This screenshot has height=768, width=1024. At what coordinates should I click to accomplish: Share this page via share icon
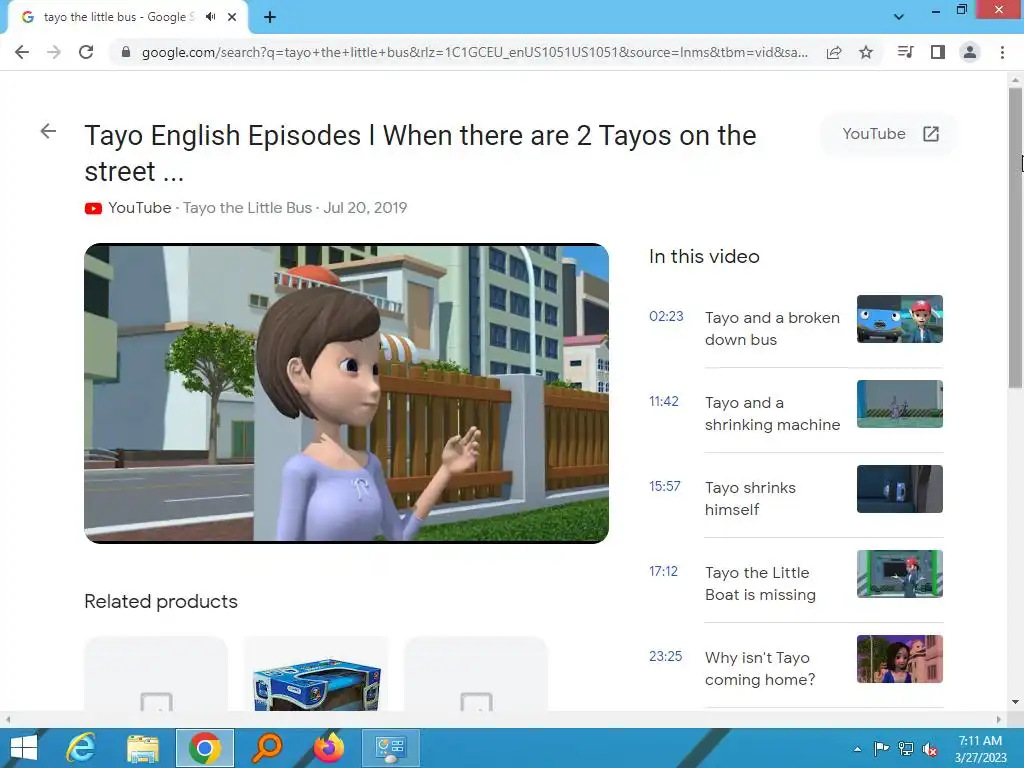tap(834, 52)
